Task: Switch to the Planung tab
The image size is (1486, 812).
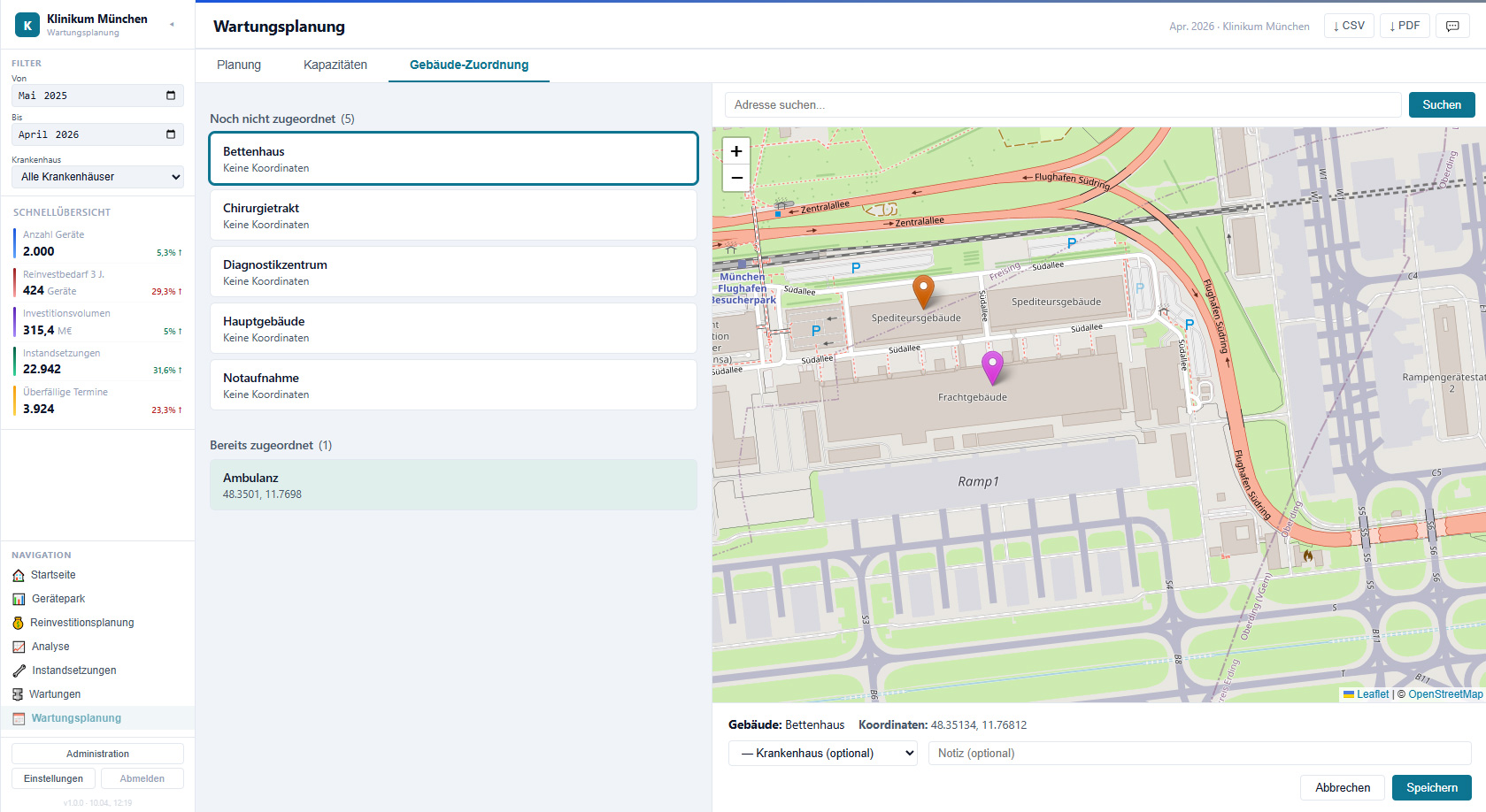Action: coord(239,65)
